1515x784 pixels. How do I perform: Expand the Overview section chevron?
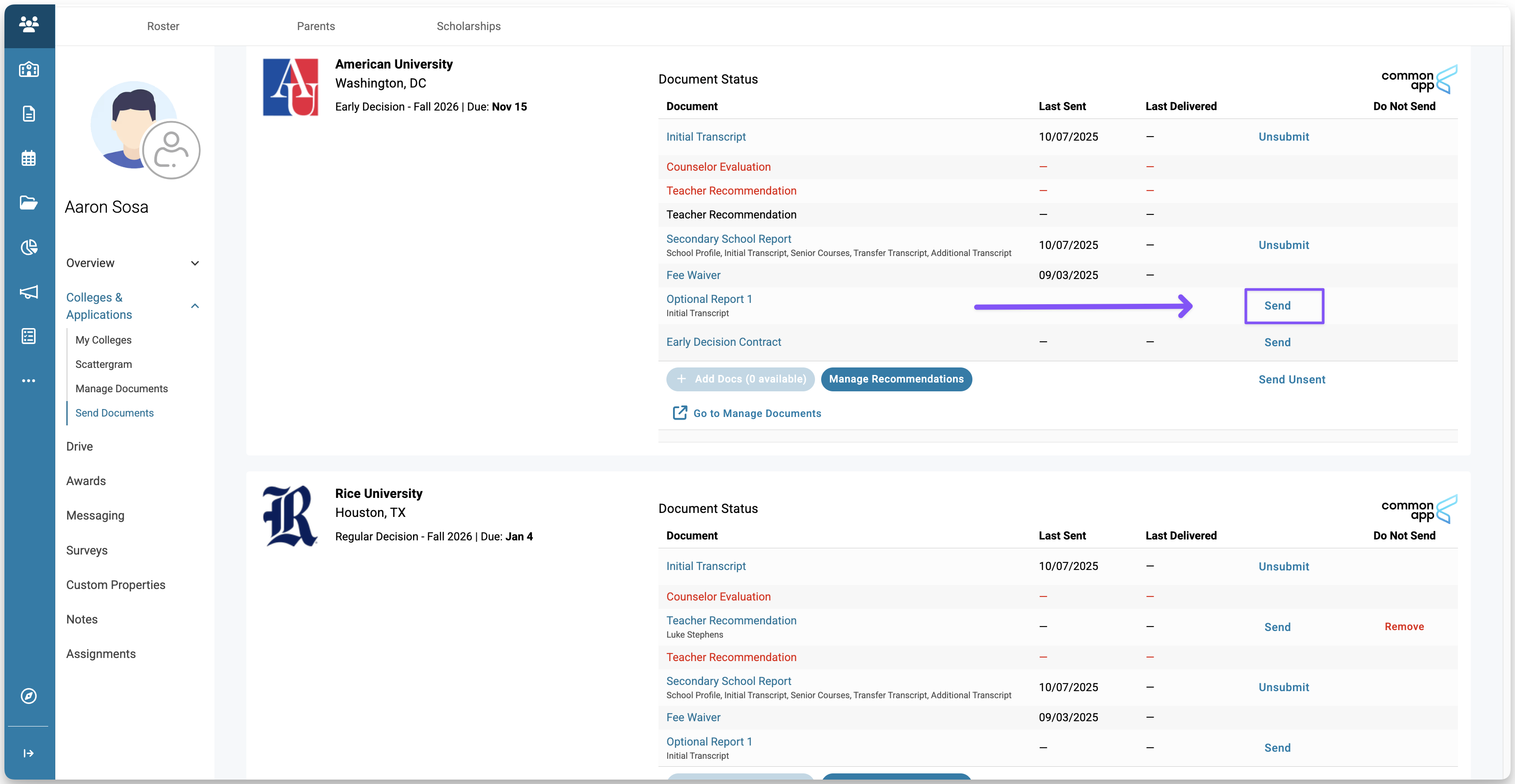[195, 263]
